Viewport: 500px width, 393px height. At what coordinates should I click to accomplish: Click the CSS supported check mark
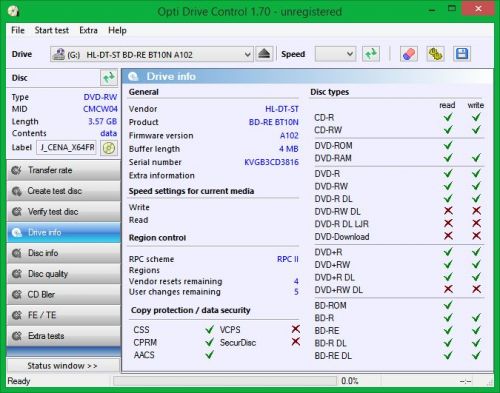[x=209, y=329]
